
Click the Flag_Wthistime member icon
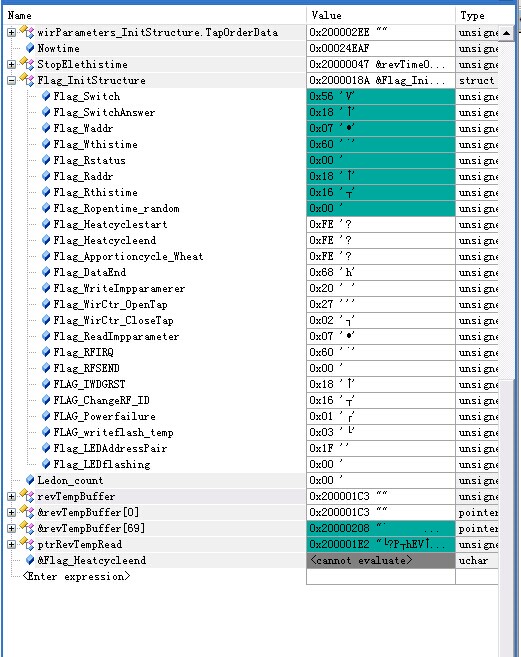click(x=46, y=144)
